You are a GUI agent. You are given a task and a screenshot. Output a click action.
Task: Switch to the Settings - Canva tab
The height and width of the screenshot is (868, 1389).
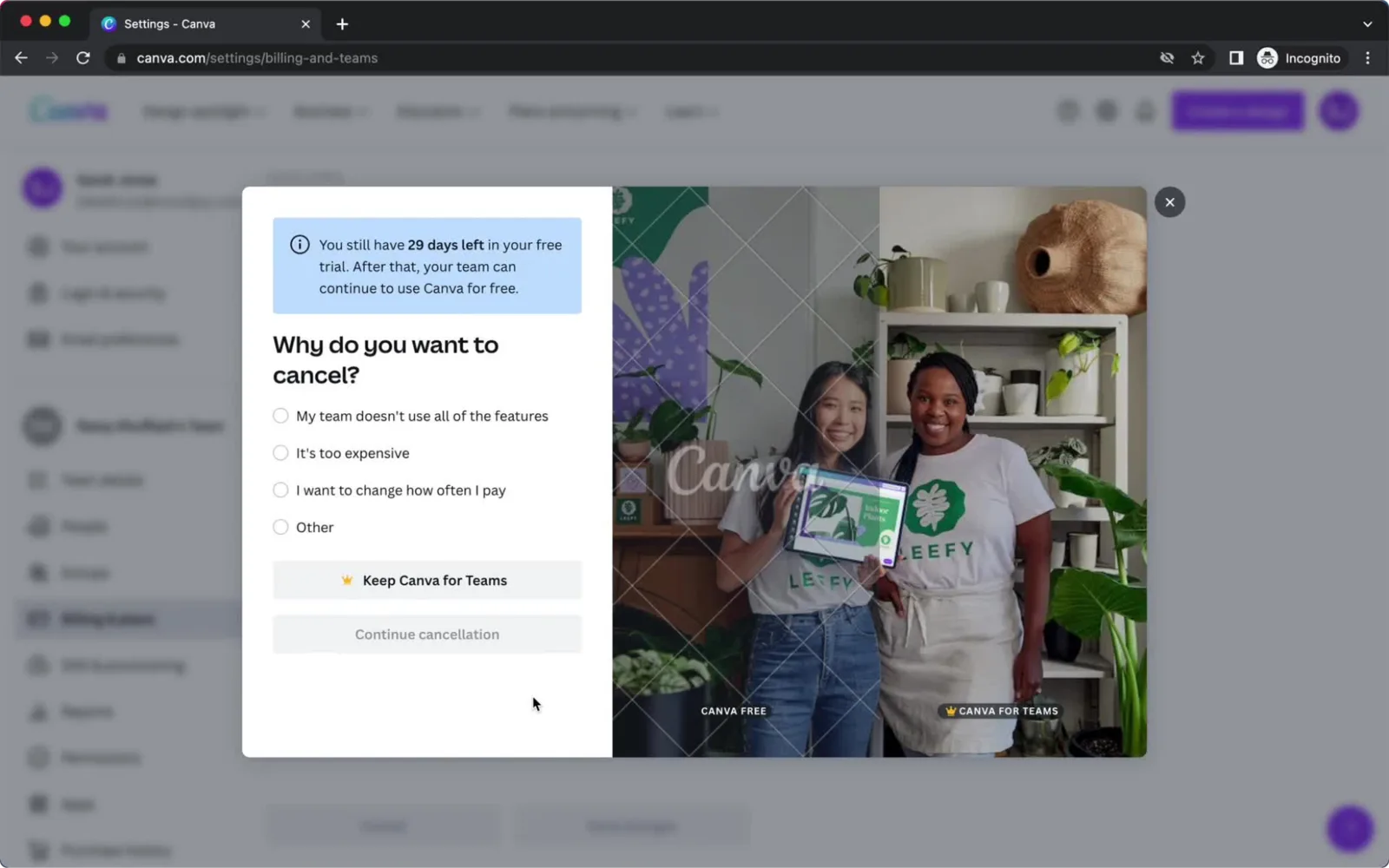205,24
